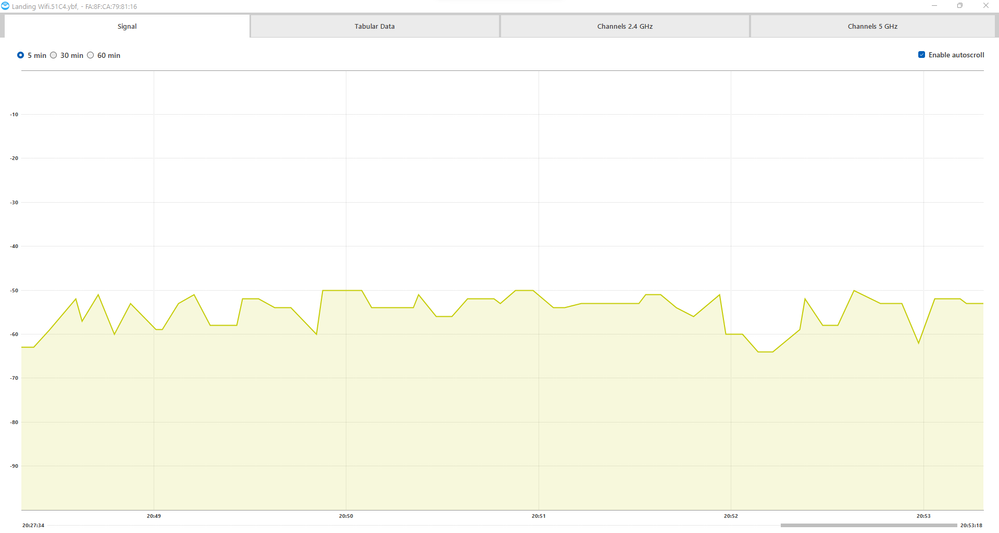The width and height of the screenshot is (999, 533).
Task: Click the 20:27:34 start time label
Action: point(33,525)
